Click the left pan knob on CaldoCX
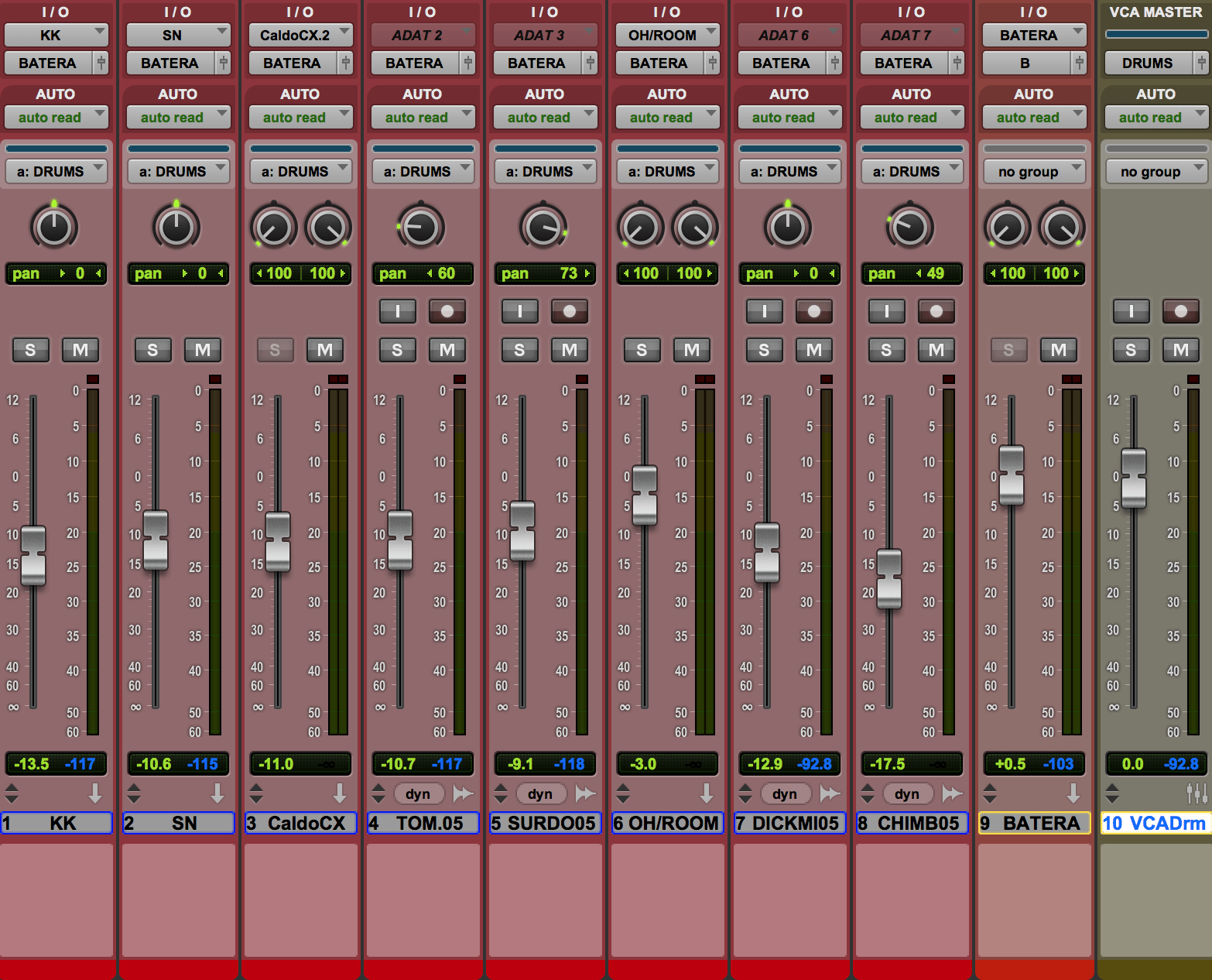 click(x=273, y=227)
